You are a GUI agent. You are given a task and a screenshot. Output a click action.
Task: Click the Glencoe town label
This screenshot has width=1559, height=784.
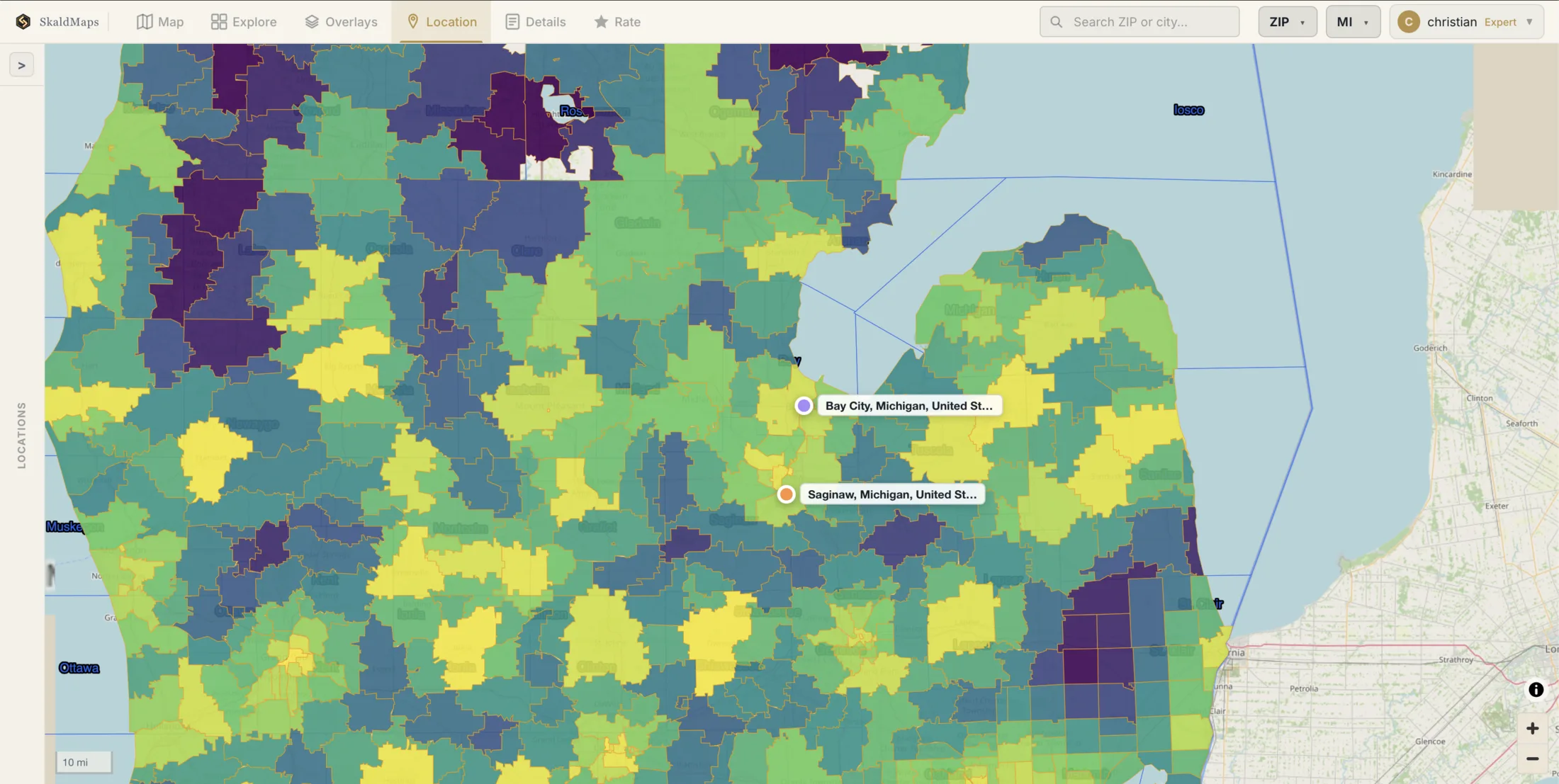(x=1429, y=742)
